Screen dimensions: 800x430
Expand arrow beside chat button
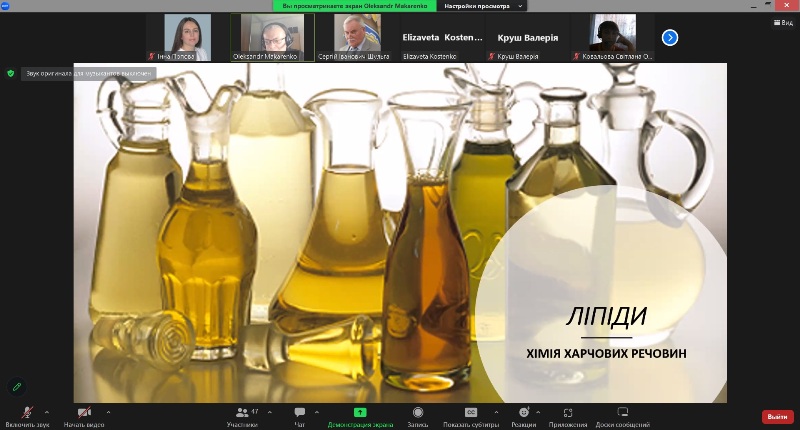click(317, 412)
